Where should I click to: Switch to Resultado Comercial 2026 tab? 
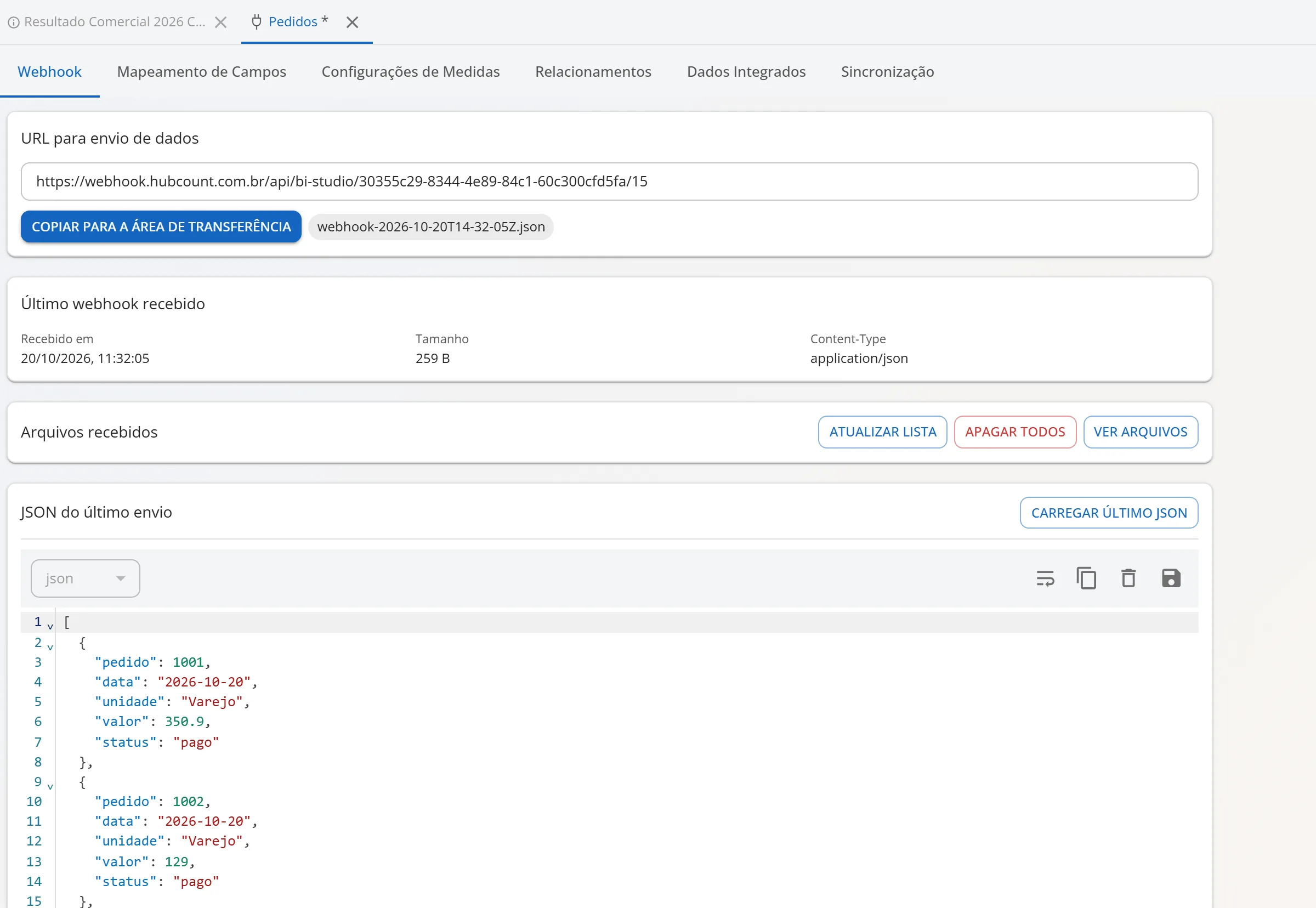click(115, 21)
